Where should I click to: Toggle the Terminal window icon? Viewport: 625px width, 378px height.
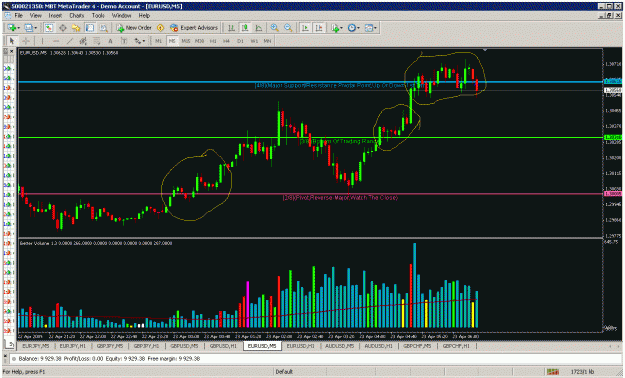(x=90, y=28)
